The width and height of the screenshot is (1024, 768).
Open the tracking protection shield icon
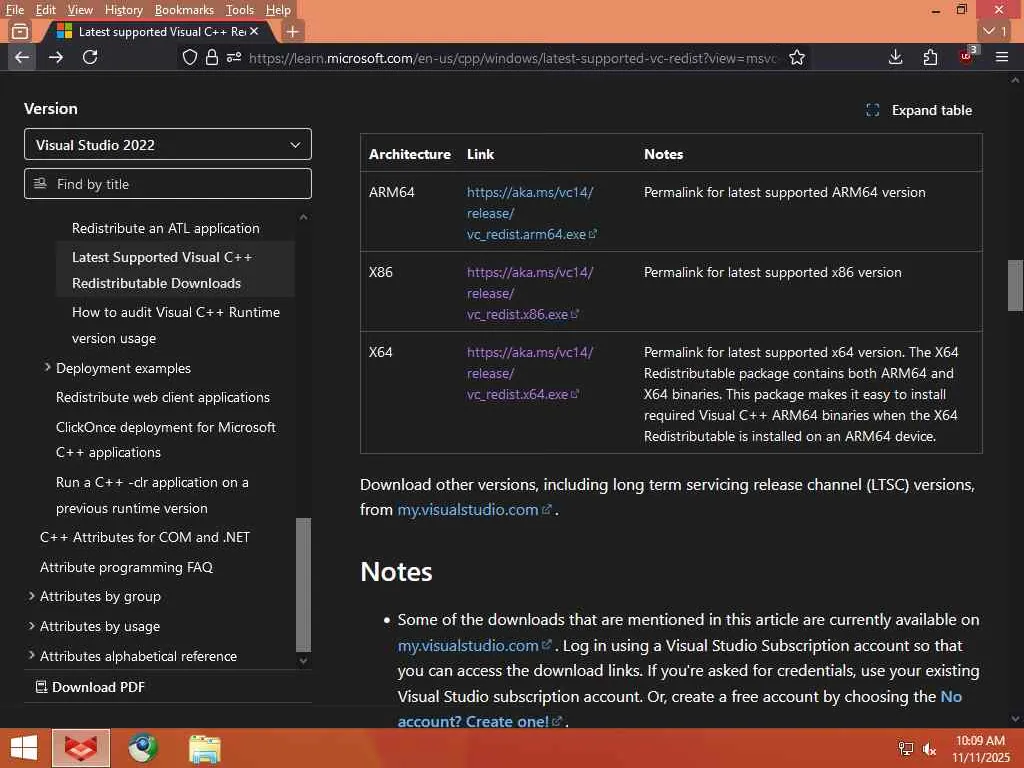click(x=189, y=57)
